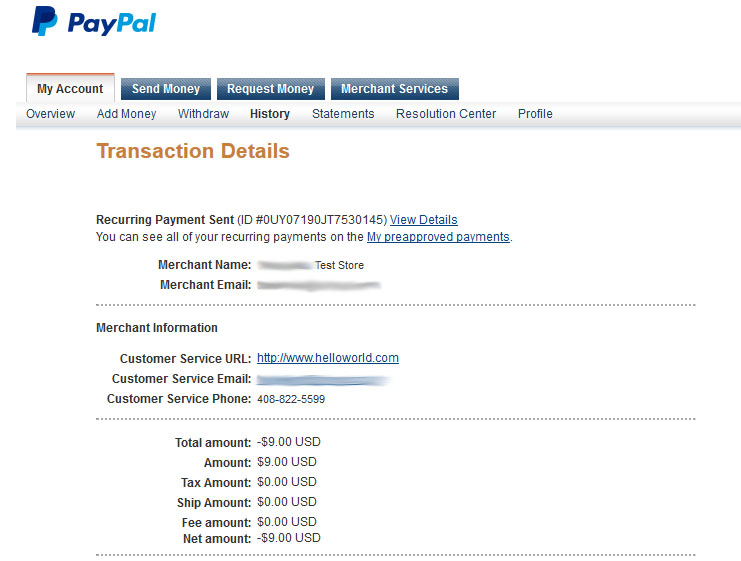Go to the Merchant Services tab
Viewport: 741px width, 561px height.
pos(395,89)
